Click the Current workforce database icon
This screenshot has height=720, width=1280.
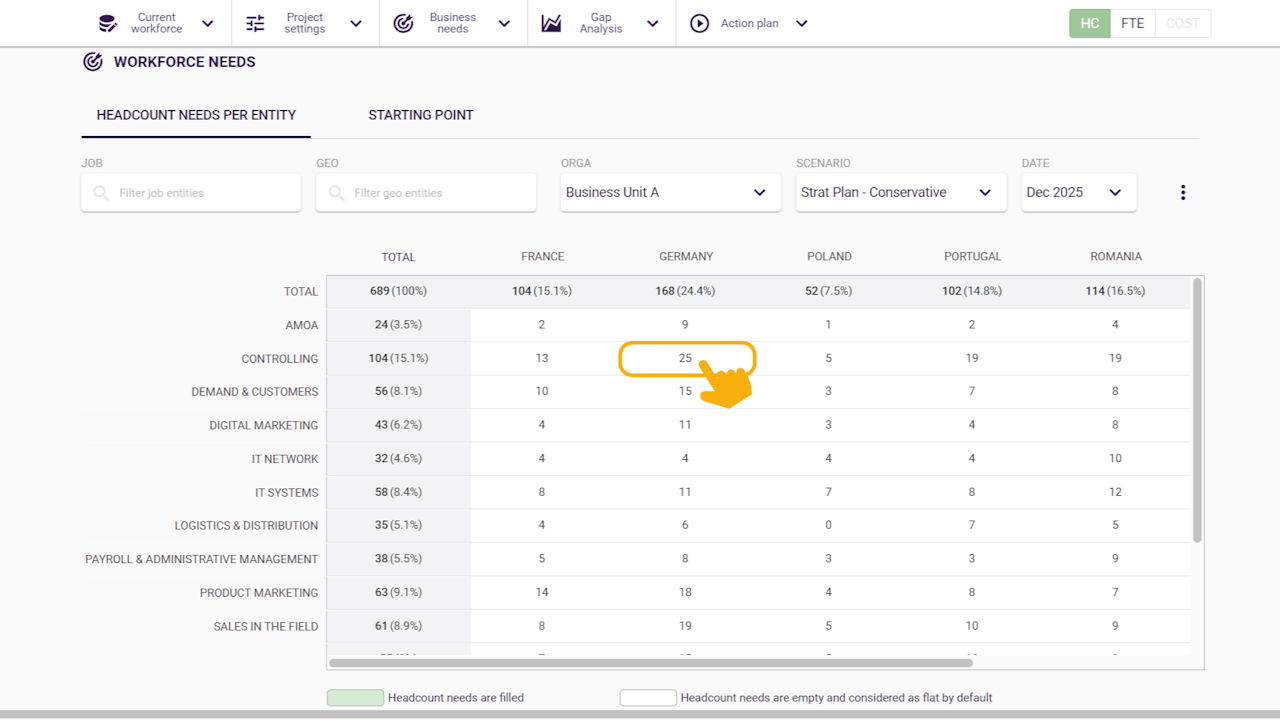pos(107,23)
